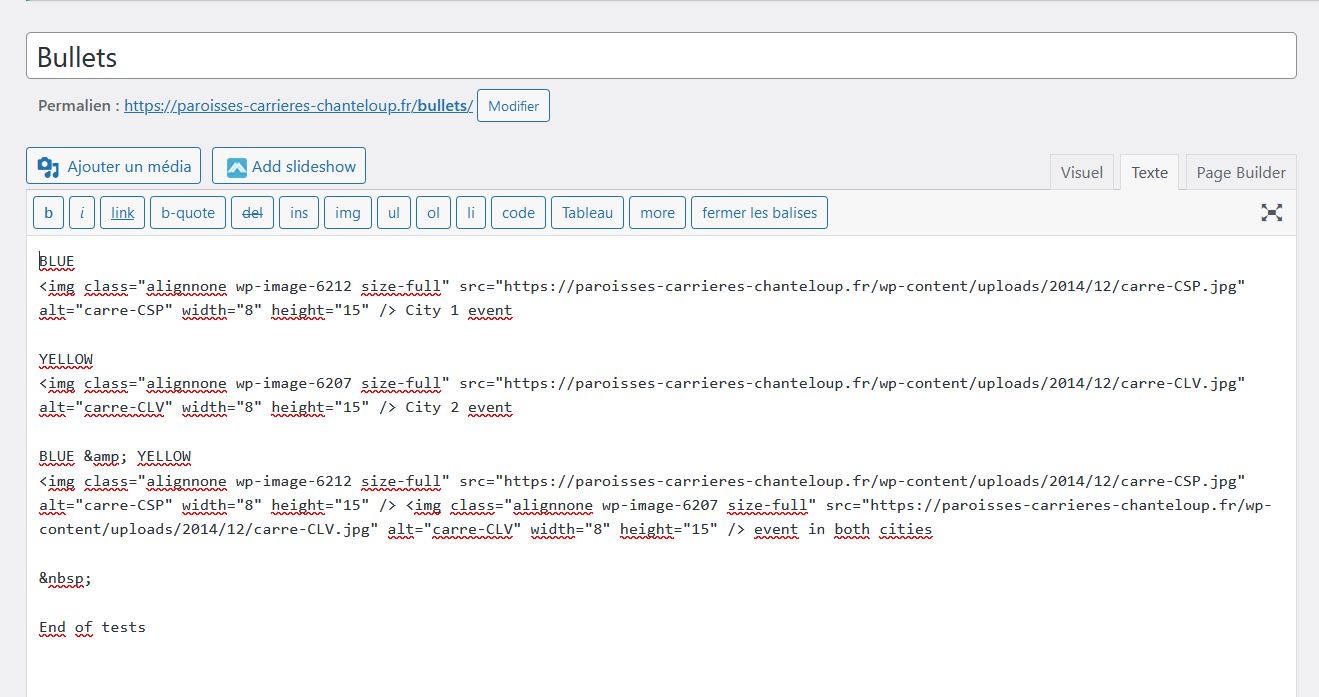
Task: Switch to the Visuel editor tab
Action: (1081, 172)
